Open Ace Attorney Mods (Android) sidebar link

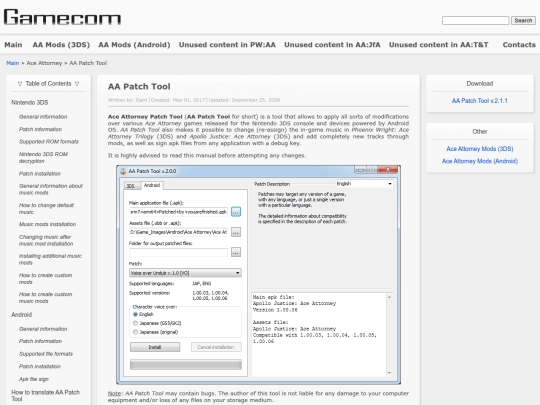pyautogui.click(x=479, y=161)
